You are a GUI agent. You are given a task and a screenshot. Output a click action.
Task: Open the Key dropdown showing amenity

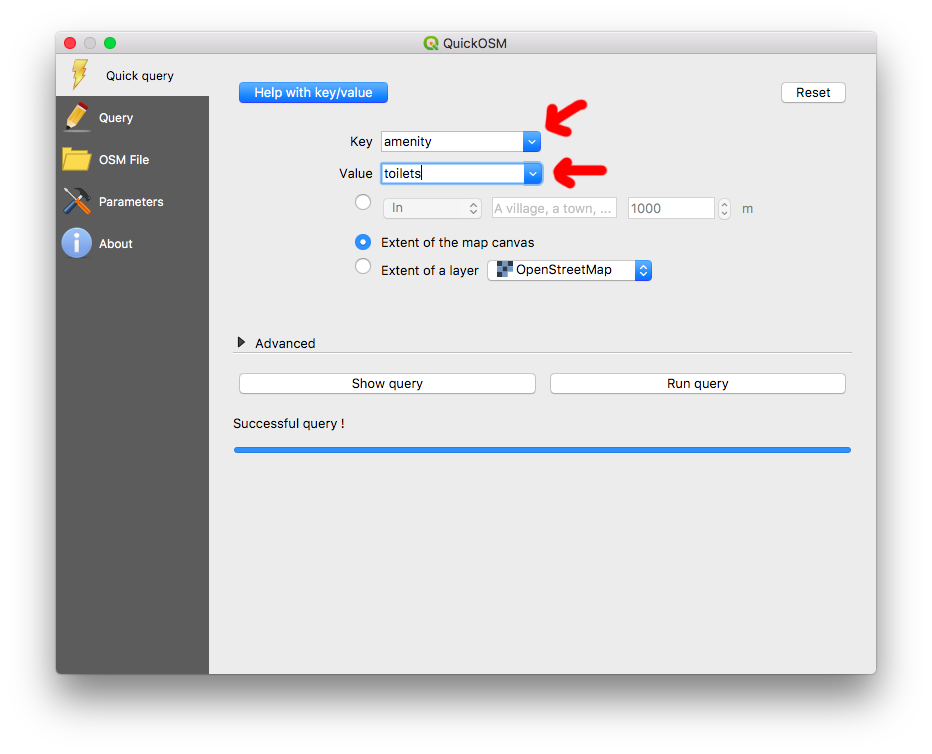tap(531, 141)
